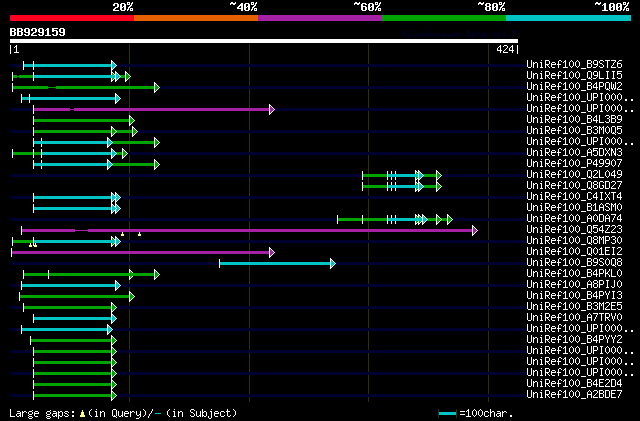This screenshot has width=640, height=421.
Task: Select the UniRef100_A0DA74 label
Action: coord(574,218)
